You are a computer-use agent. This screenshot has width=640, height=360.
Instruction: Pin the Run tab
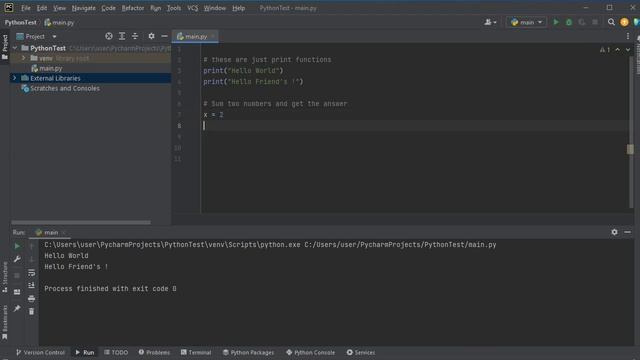17,308
